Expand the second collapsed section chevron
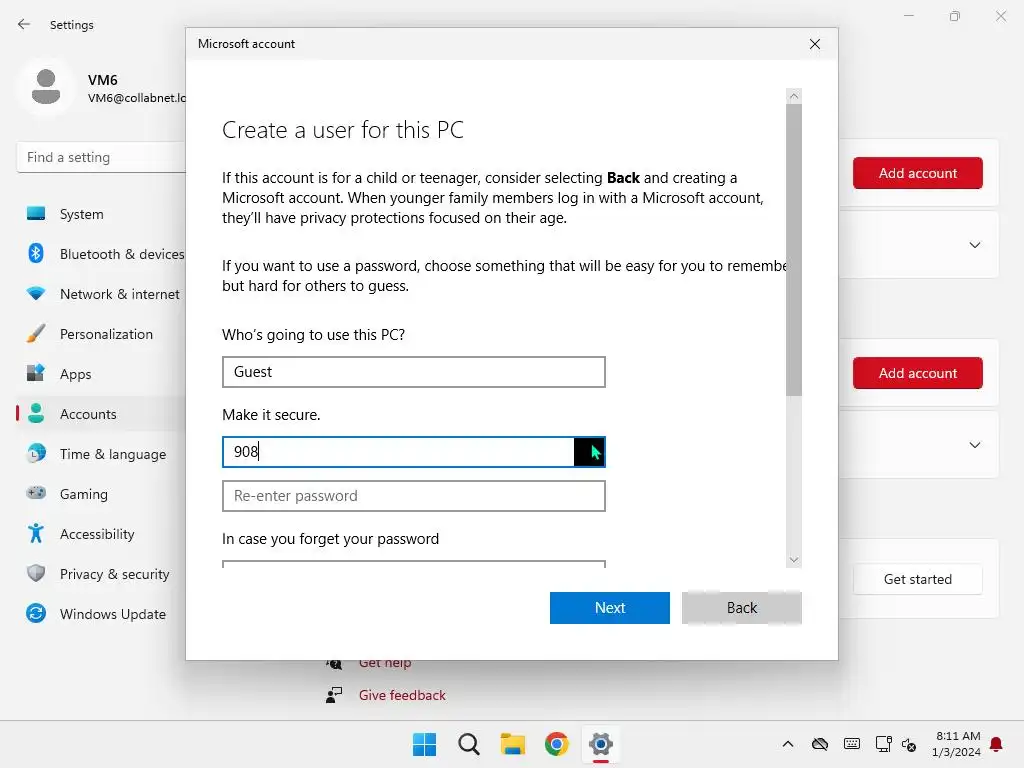 [x=975, y=445]
